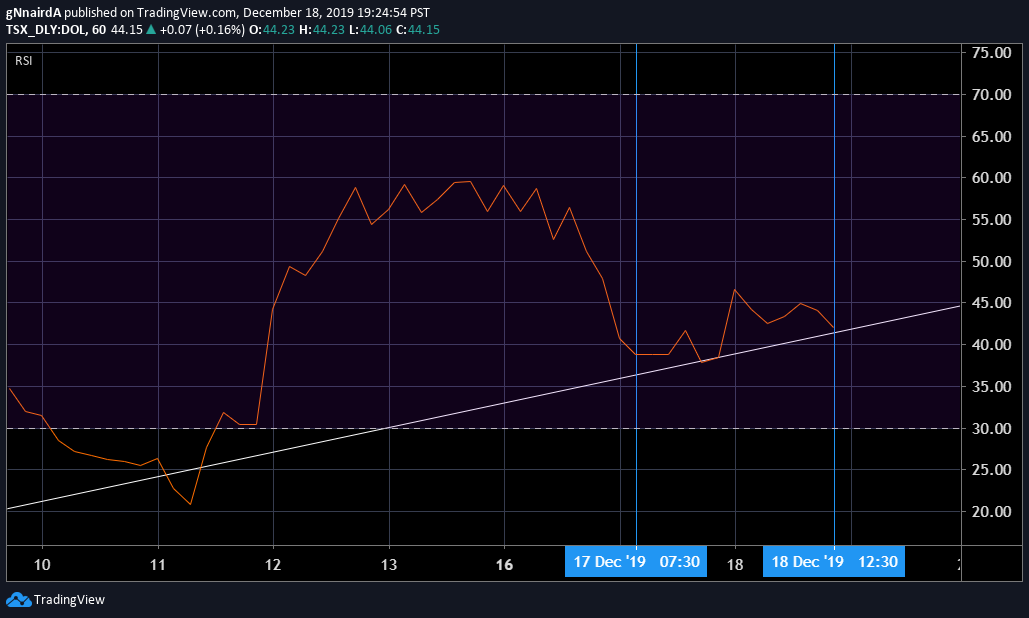Click the open value O:44.23
Screen dimensions: 1029x618
pyautogui.click(x=272, y=30)
